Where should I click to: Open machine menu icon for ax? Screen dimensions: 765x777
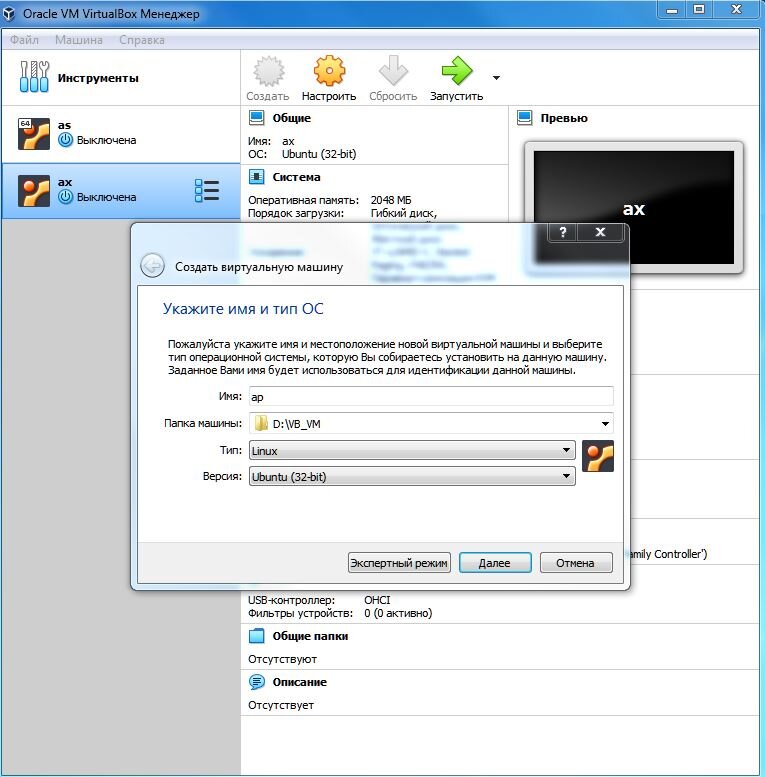[207, 191]
